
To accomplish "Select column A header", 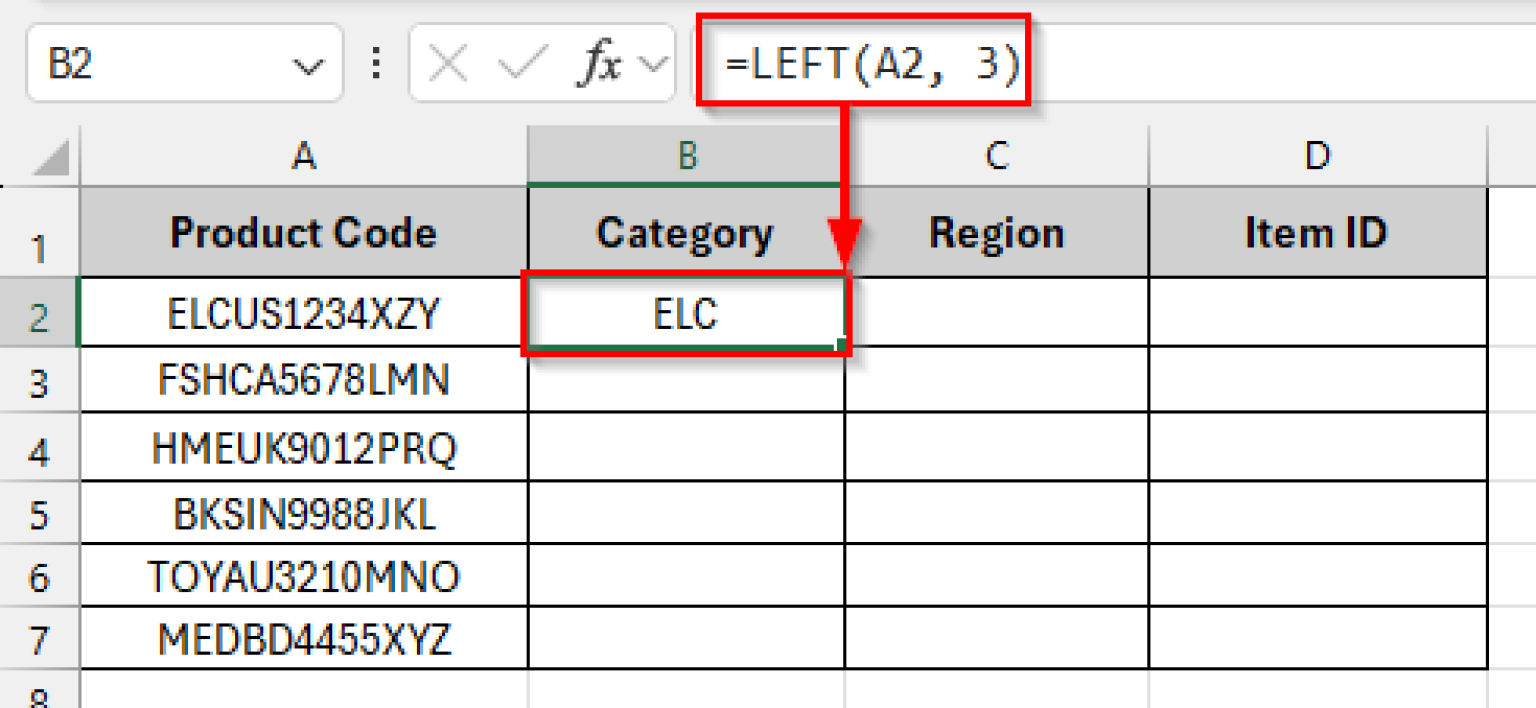I will (304, 157).
